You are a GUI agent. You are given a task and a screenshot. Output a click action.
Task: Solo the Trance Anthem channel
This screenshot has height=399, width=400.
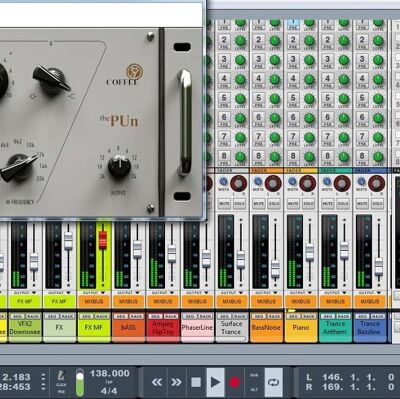344,203
